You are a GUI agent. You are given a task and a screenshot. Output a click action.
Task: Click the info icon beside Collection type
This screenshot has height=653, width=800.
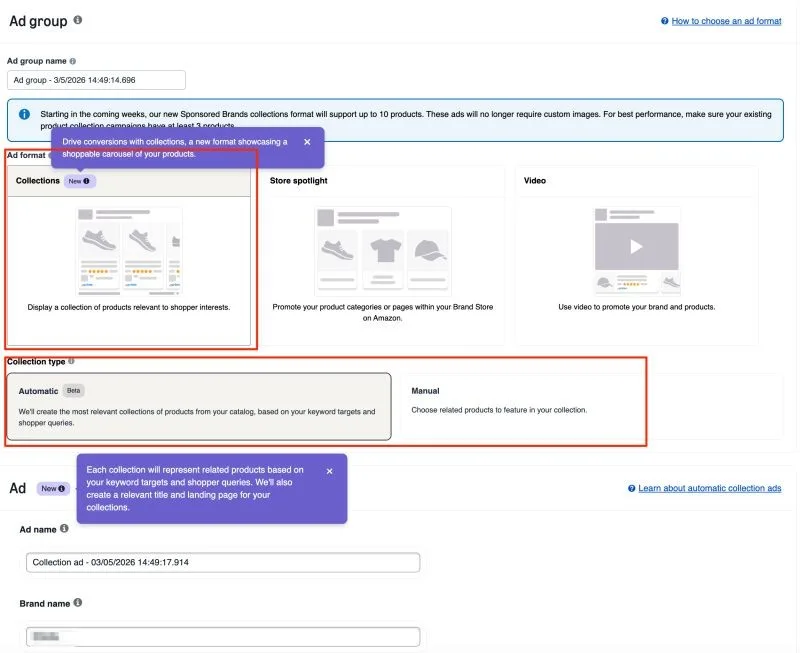(x=71, y=361)
